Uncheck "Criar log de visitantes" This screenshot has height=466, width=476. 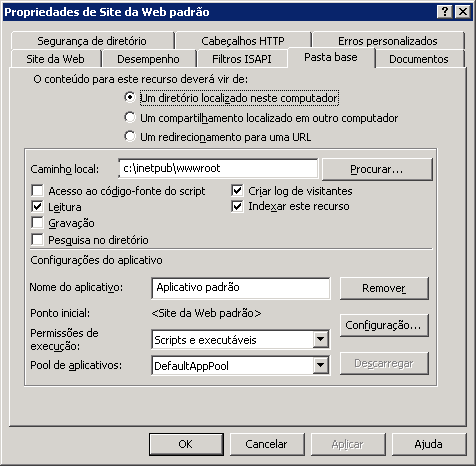click(x=237, y=191)
